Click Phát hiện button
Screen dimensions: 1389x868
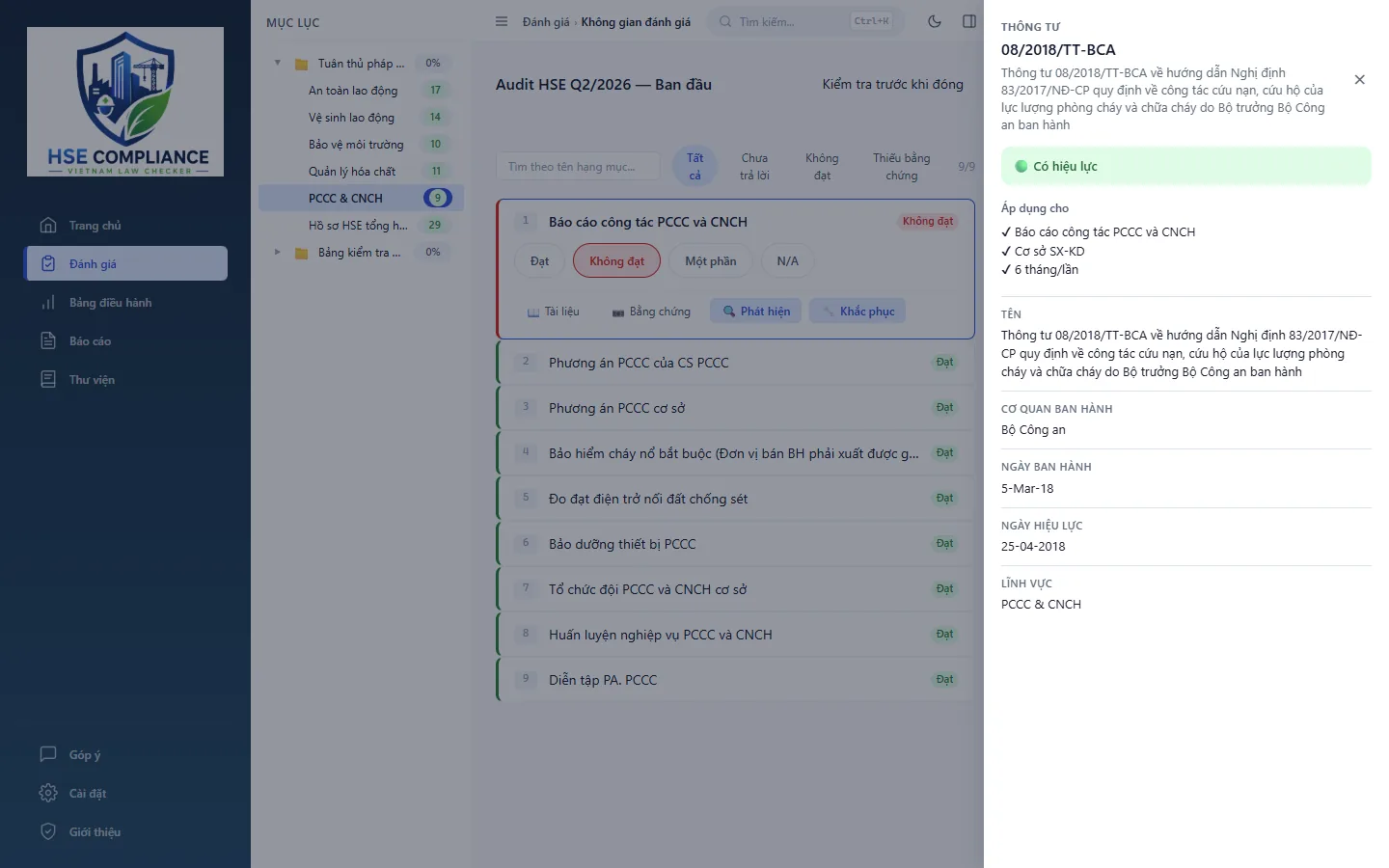click(756, 312)
